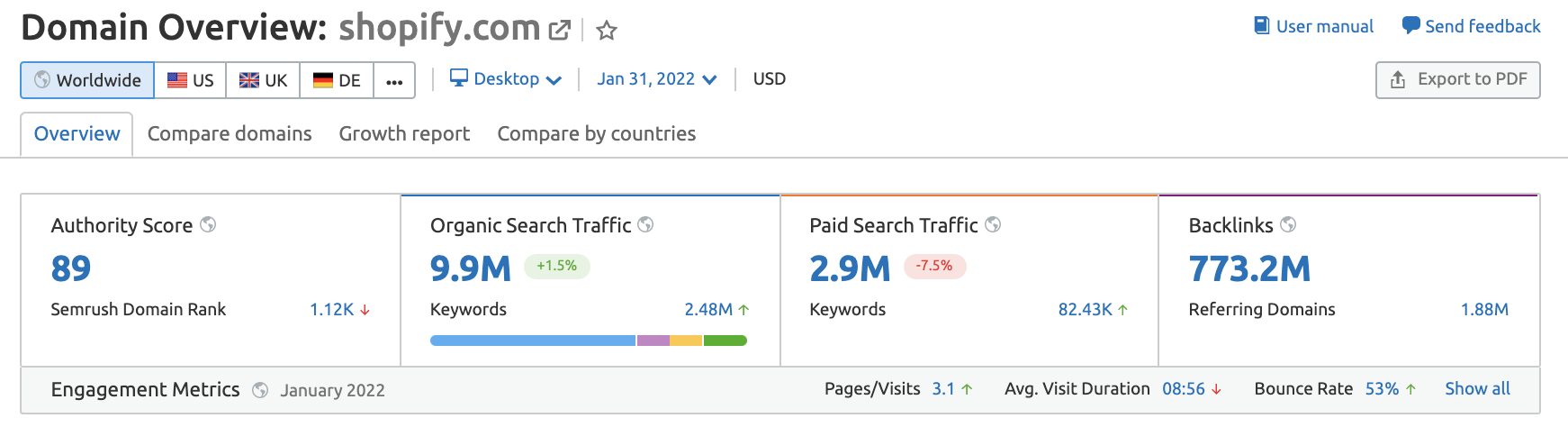This screenshot has height=427, width=1568.
Task: Switch to UK database
Action: click(263, 80)
